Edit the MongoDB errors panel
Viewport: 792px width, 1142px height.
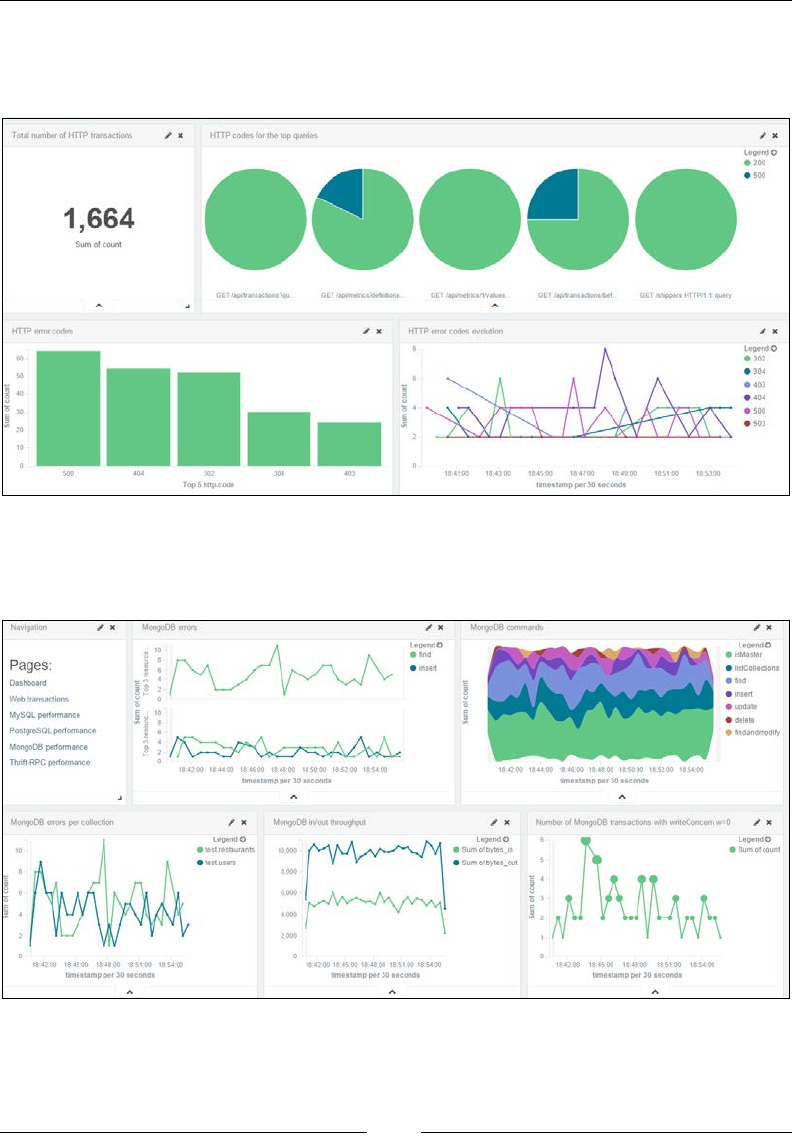[429, 628]
